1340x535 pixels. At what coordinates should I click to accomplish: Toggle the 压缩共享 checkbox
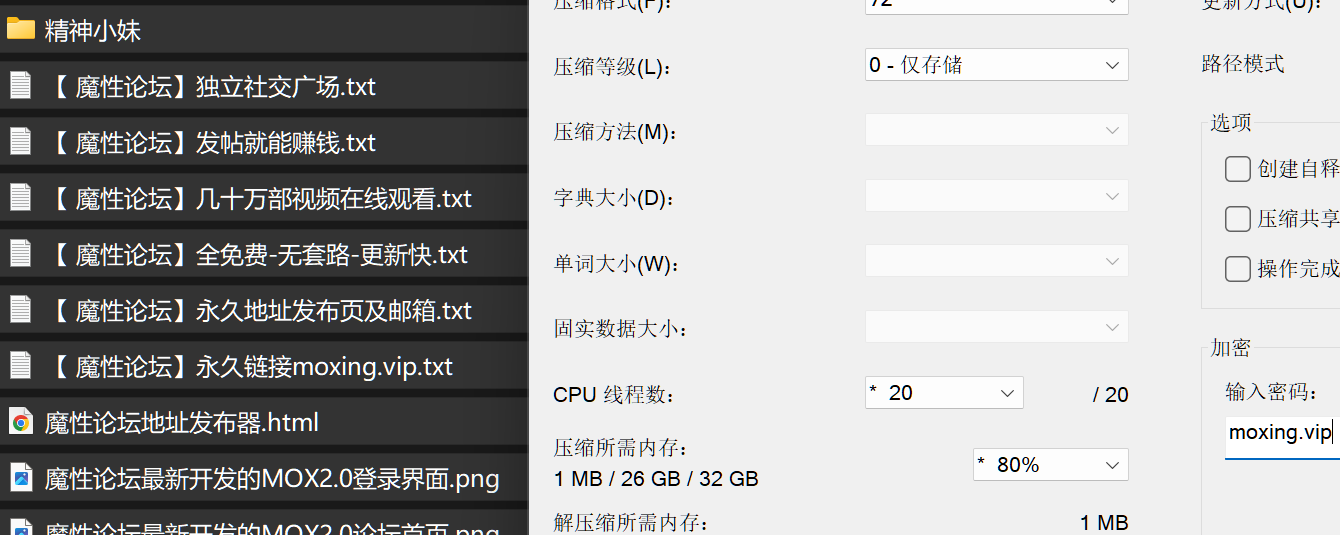click(x=1237, y=219)
